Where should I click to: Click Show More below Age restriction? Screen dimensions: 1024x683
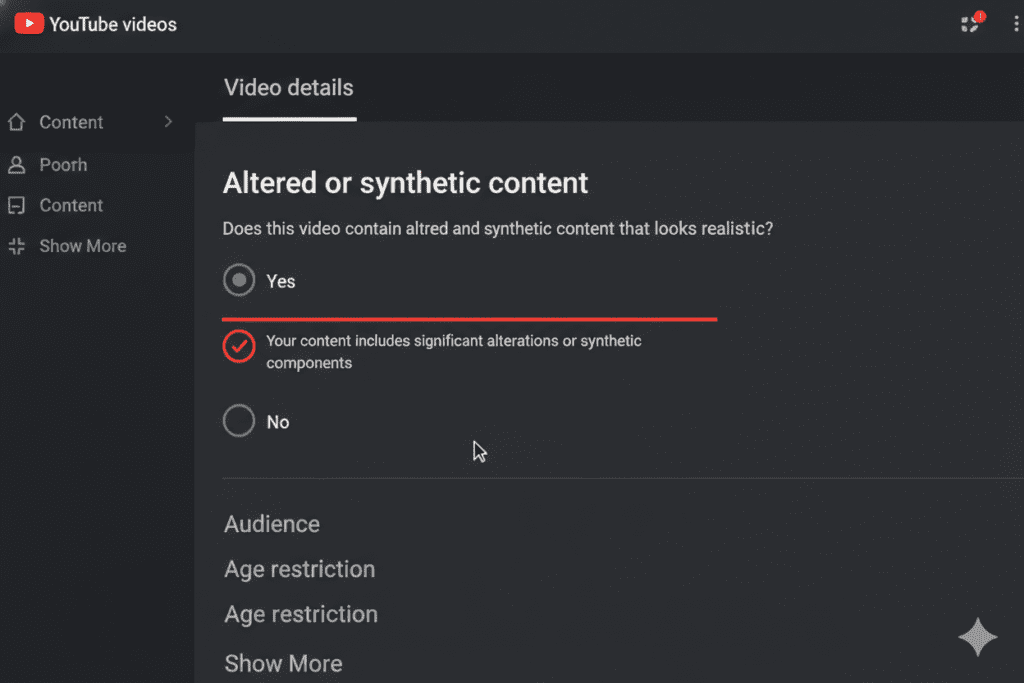click(x=283, y=663)
